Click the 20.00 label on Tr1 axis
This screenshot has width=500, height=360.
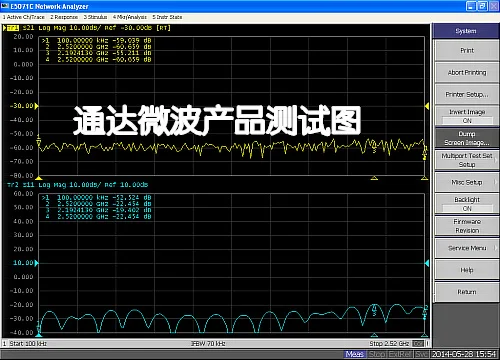[x=24, y=37]
